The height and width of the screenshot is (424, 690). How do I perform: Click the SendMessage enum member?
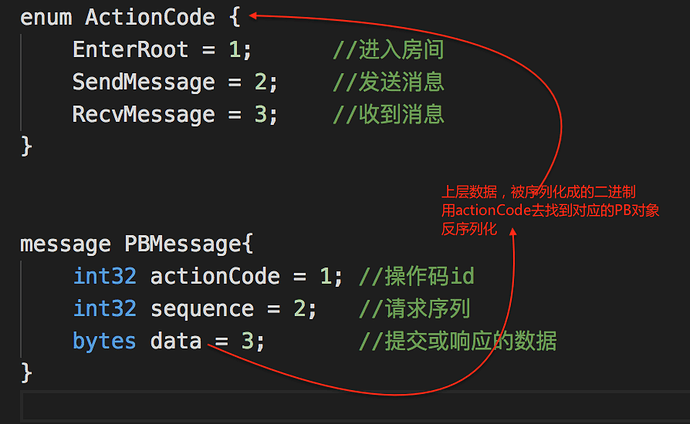pyautogui.click(x=143, y=82)
